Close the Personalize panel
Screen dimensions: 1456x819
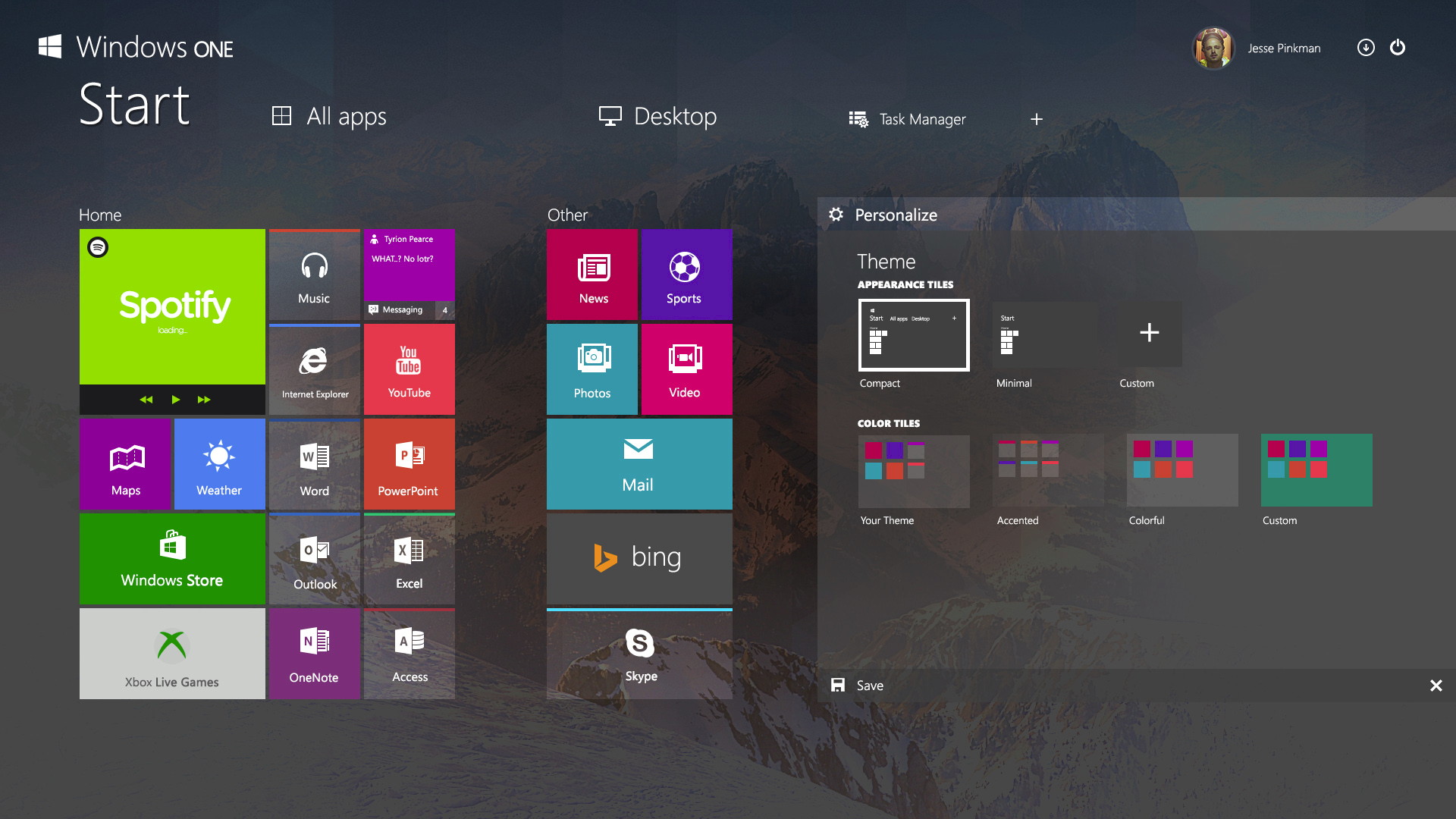[1436, 686]
